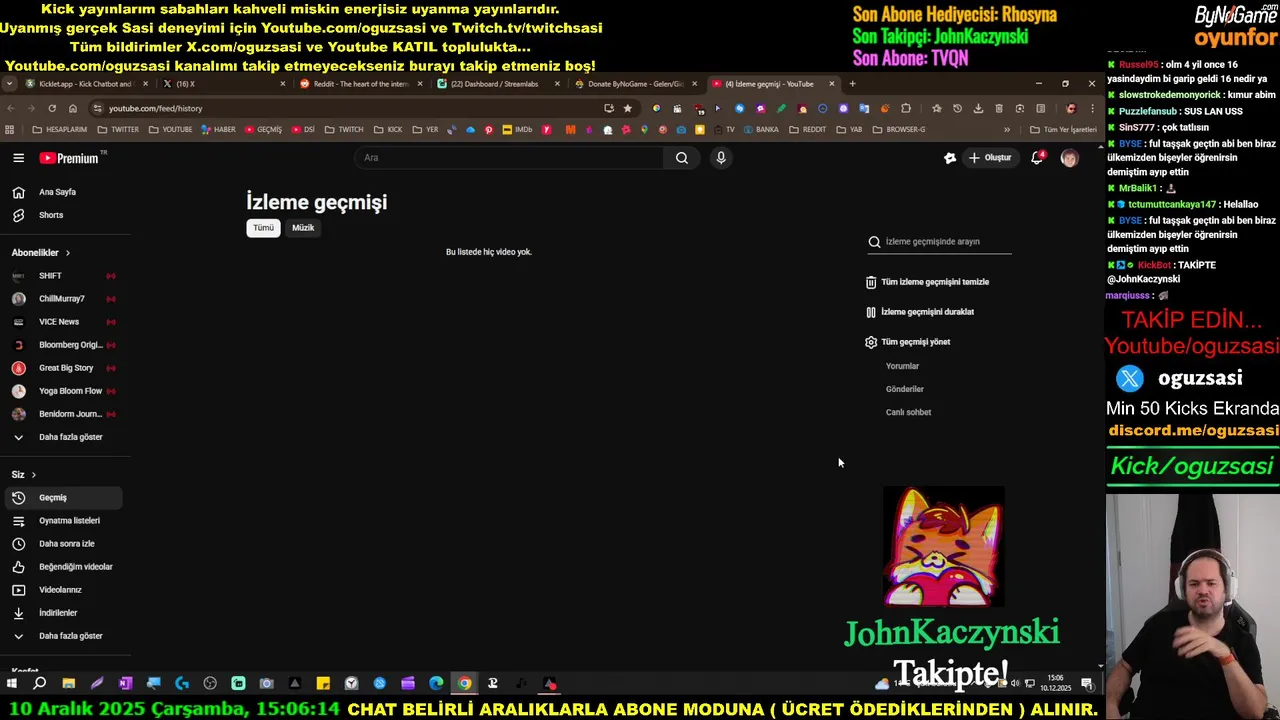Open Daha sonra izle

pyautogui.click(x=64, y=544)
